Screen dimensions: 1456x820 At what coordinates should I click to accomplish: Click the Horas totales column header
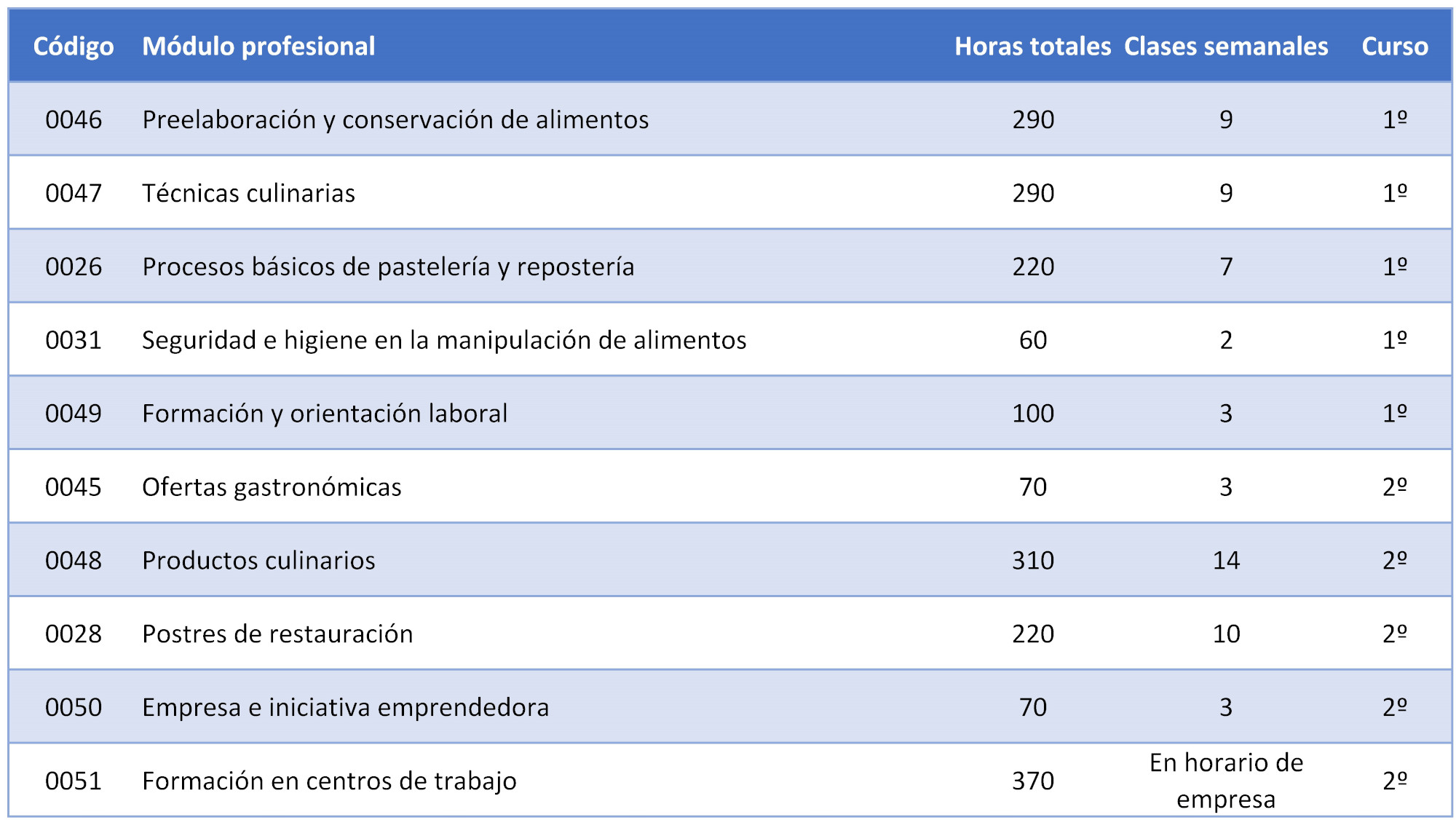pos(1032,47)
